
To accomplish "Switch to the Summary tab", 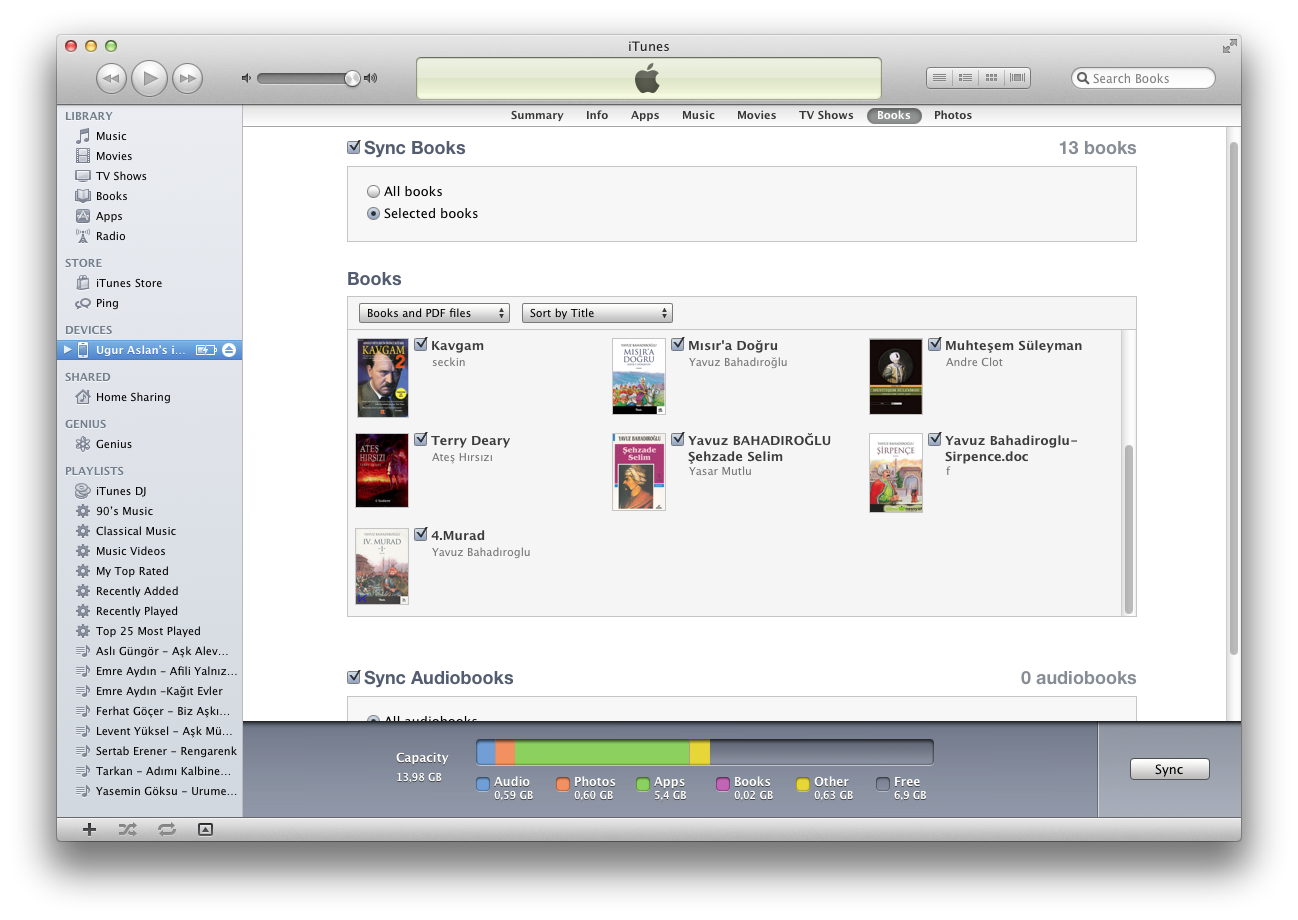I will (537, 115).
